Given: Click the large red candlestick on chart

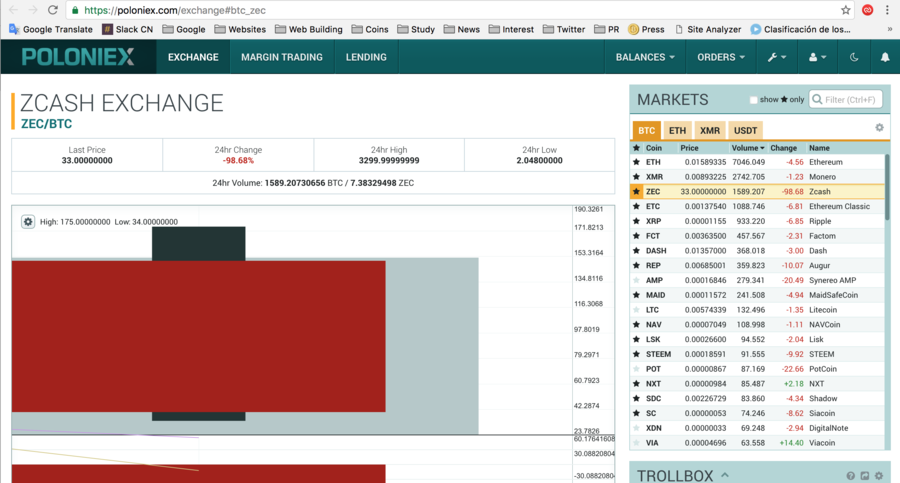Looking at the screenshot, I should pos(198,336).
